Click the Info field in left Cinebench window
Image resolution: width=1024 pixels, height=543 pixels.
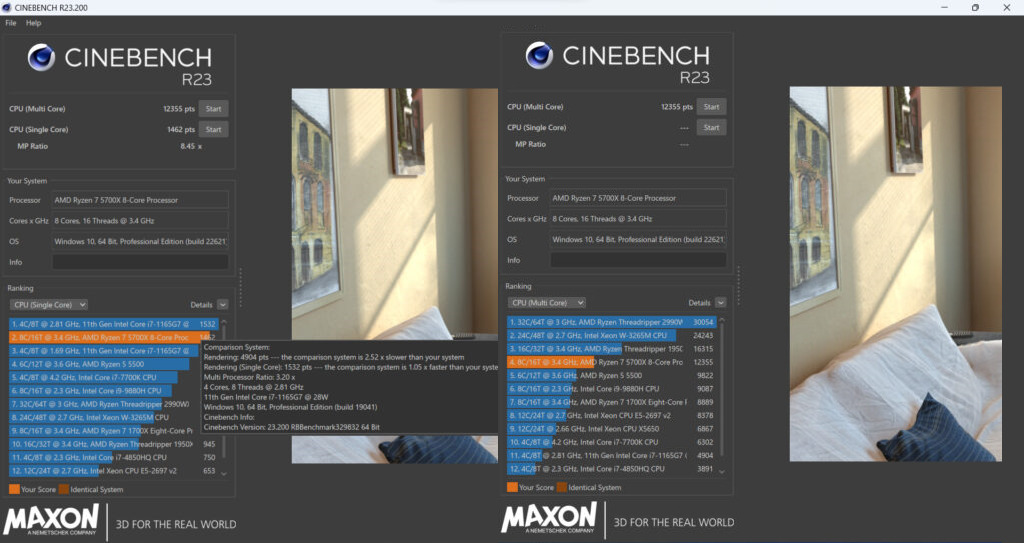(140, 262)
